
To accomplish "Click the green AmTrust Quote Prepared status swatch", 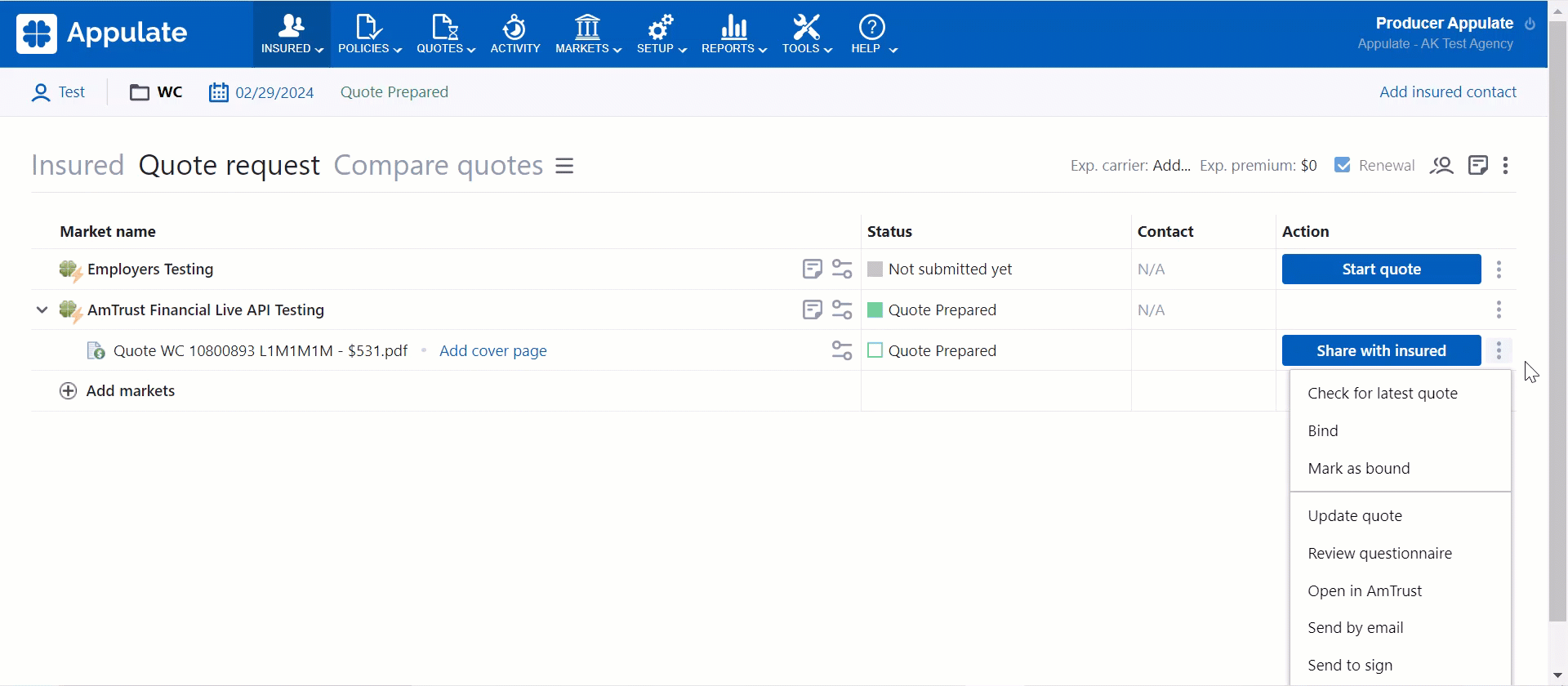I will click(875, 310).
